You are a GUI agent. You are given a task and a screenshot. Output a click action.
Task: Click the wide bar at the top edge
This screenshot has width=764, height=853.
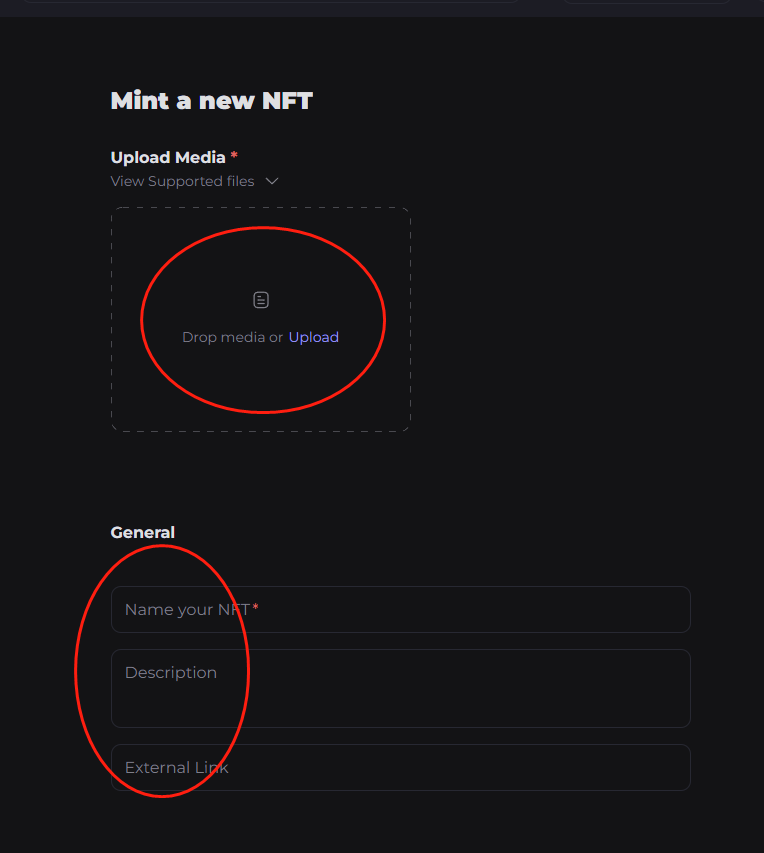point(270,2)
